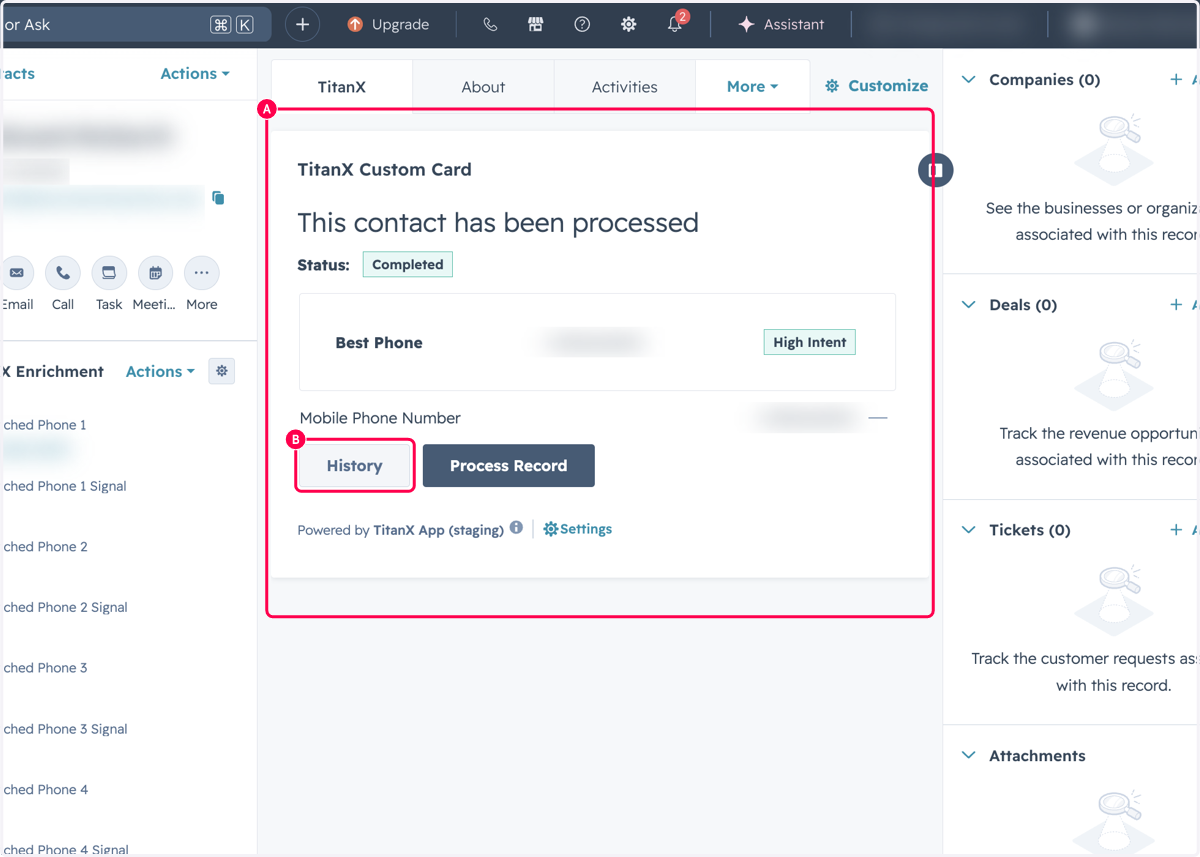1200x857 pixels.
Task: Click the Customize link
Action: [x=877, y=86]
